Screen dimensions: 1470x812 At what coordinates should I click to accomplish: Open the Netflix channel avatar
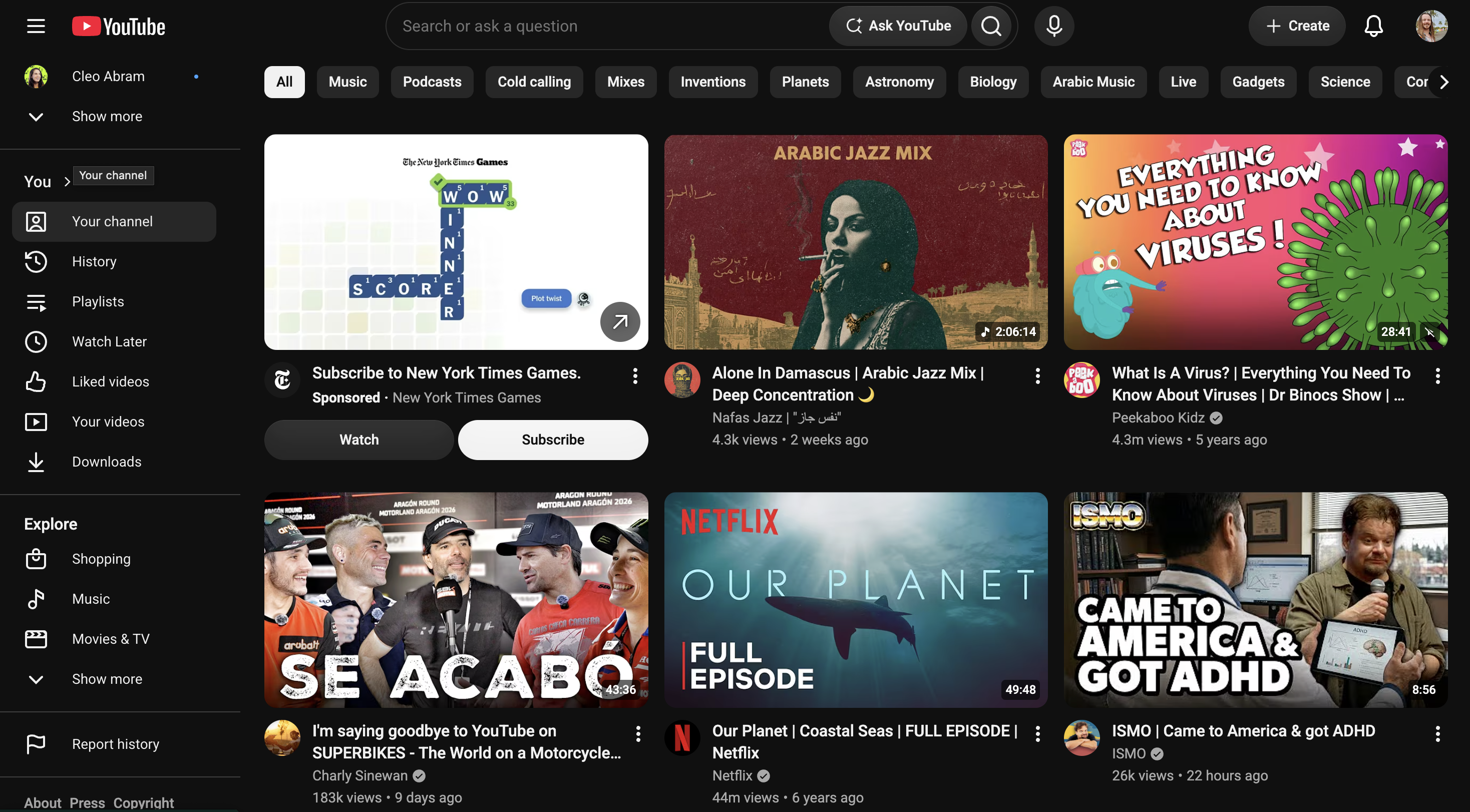pyautogui.click(x=682, y=738)
